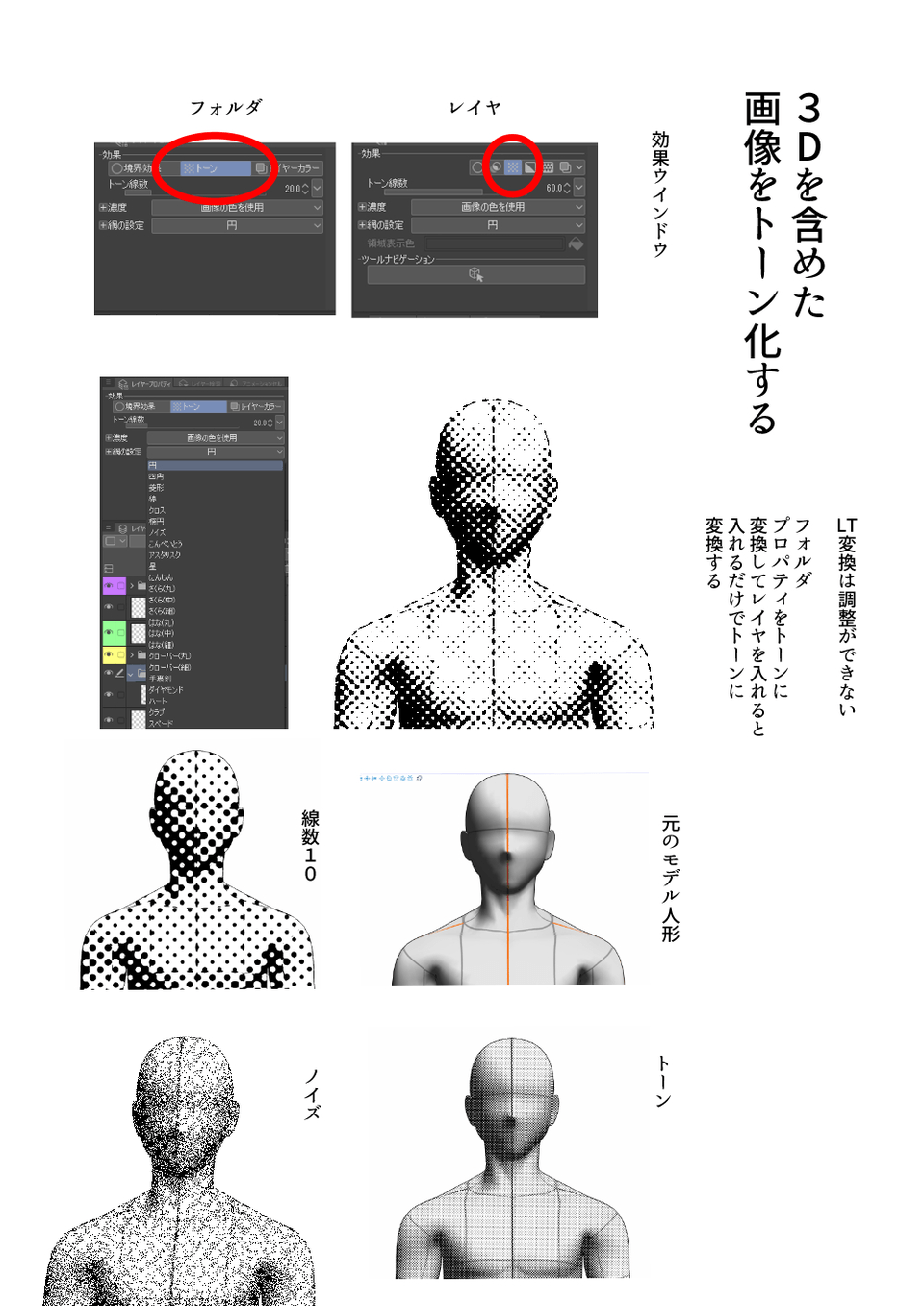Click レイヤーカラー button in middle dropdown panel
Screen dimensions: 924x1306
click(x=256, y=406)
